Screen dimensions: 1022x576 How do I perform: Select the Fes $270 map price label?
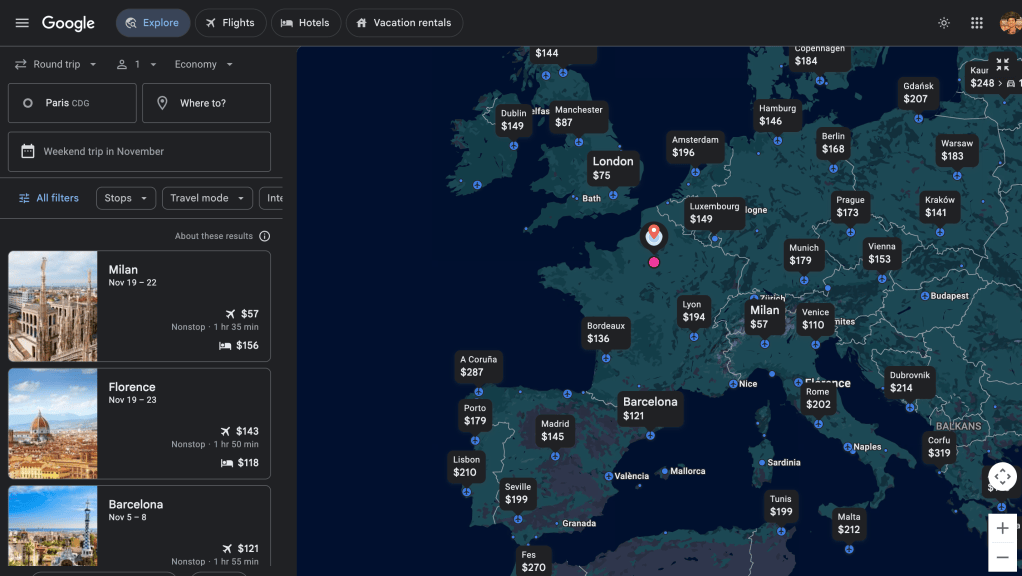[x=533, y=561]
